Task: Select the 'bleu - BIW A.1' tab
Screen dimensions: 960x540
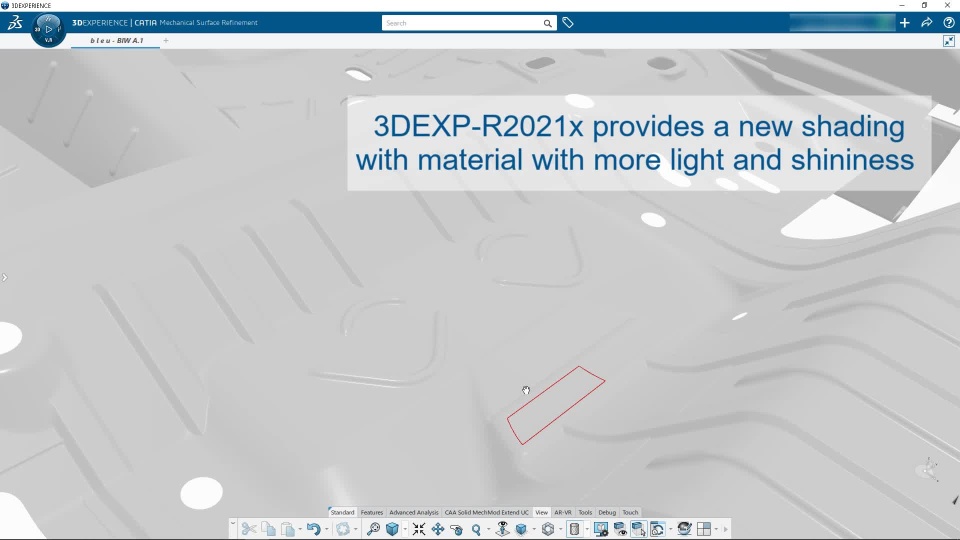Action: (x=116, y=40)
